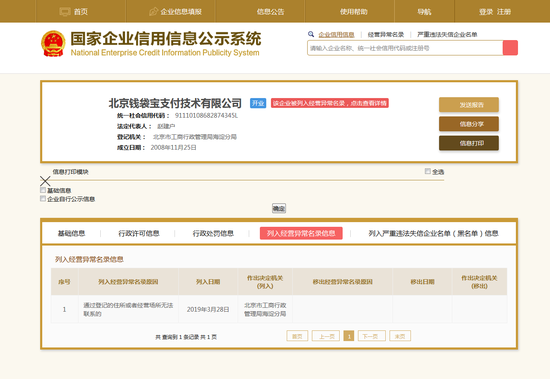Click the 注册 register link
The image size is (550, 379).
[x=504, y=12]
